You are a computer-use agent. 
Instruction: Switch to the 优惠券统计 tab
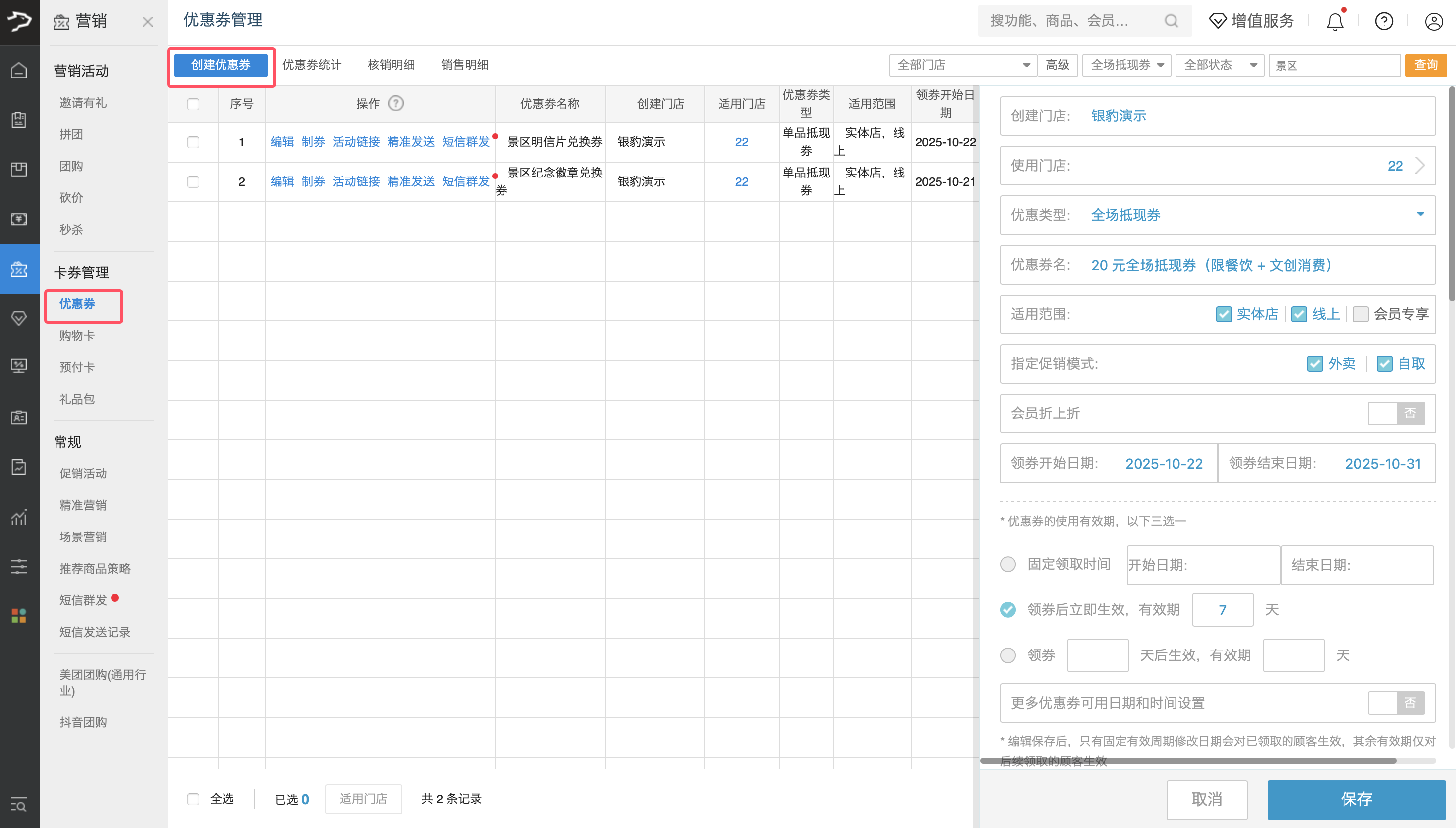pos(312,65)
